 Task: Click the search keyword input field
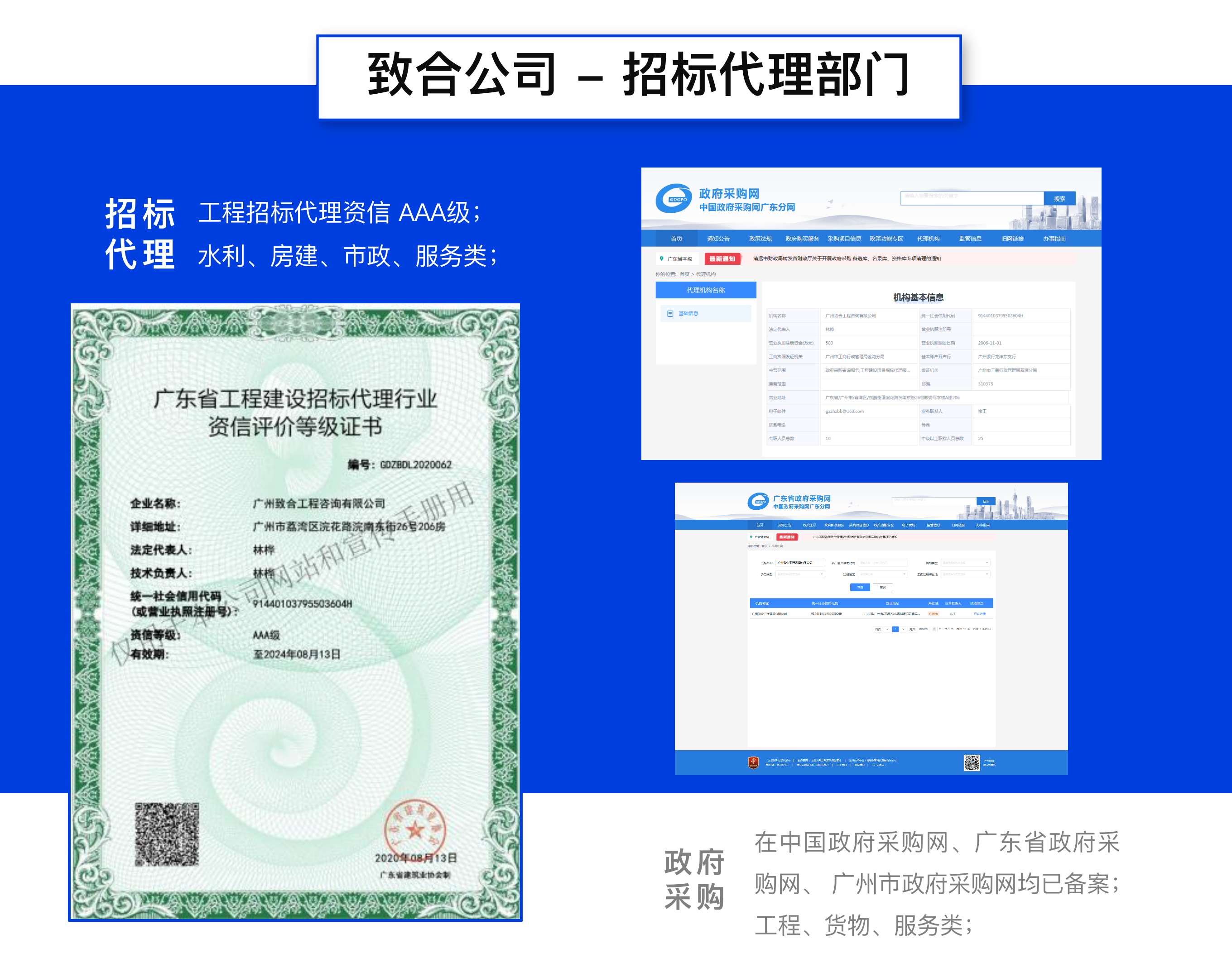970,197
